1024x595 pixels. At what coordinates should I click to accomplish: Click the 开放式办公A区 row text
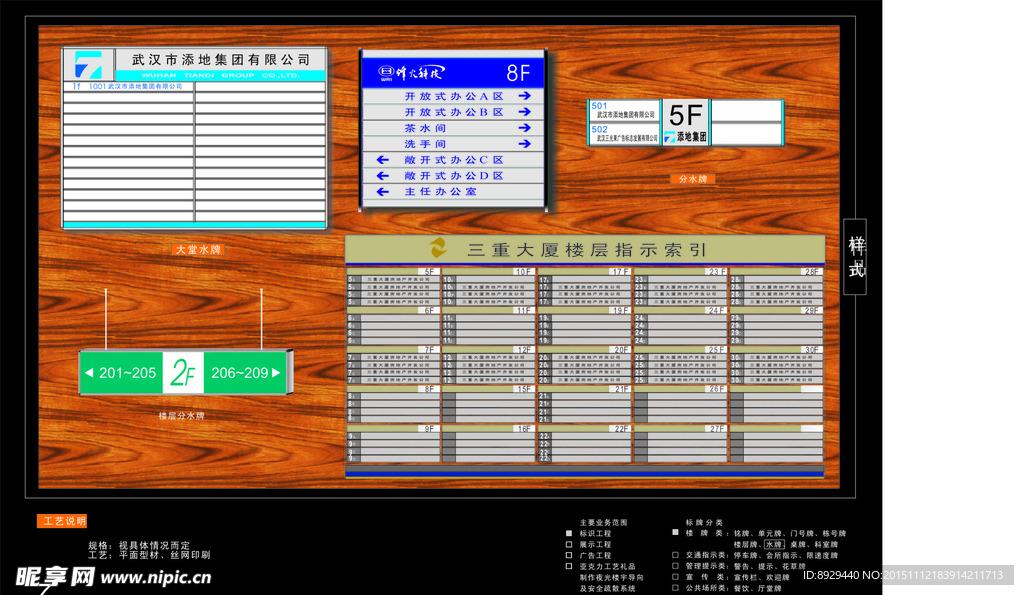[454, 96]
